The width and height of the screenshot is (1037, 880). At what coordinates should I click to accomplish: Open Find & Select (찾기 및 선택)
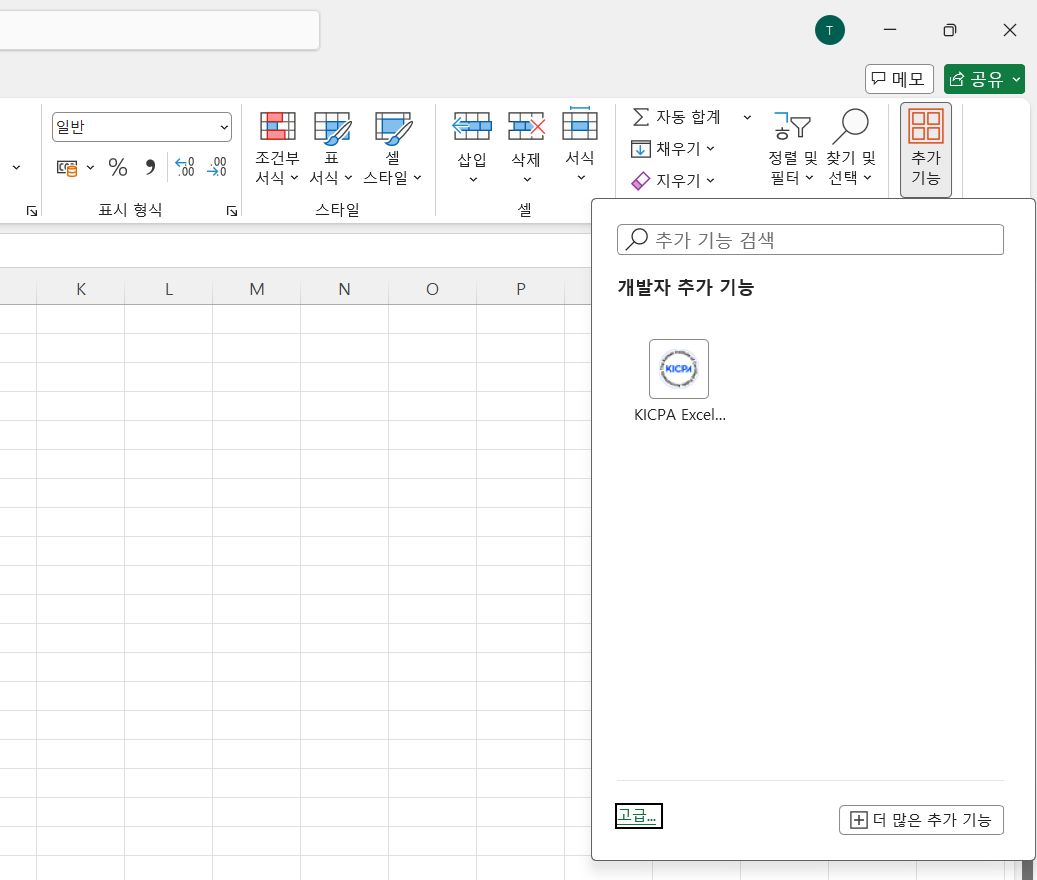(850, 148)
